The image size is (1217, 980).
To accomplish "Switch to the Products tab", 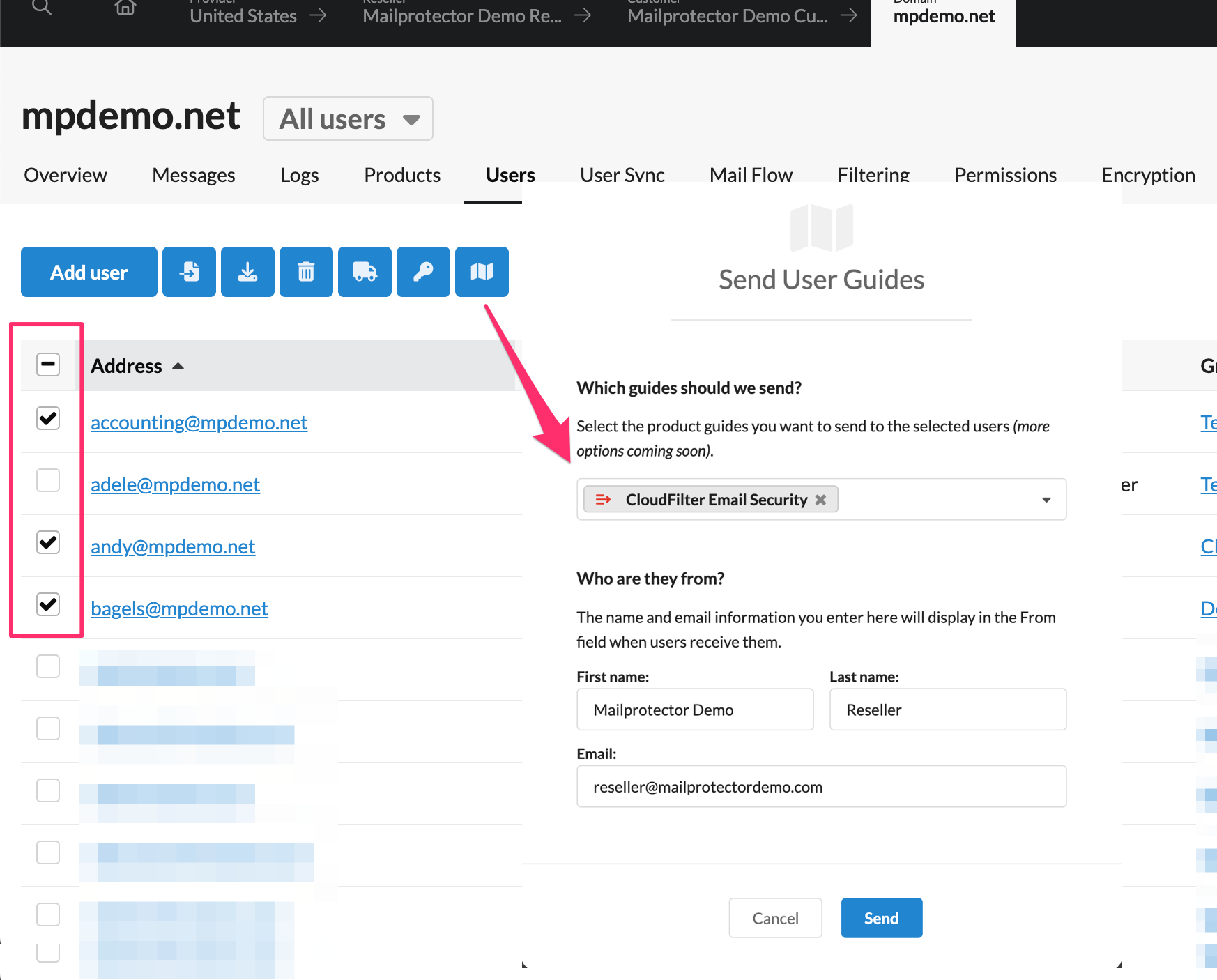I will tap(402, 175).
